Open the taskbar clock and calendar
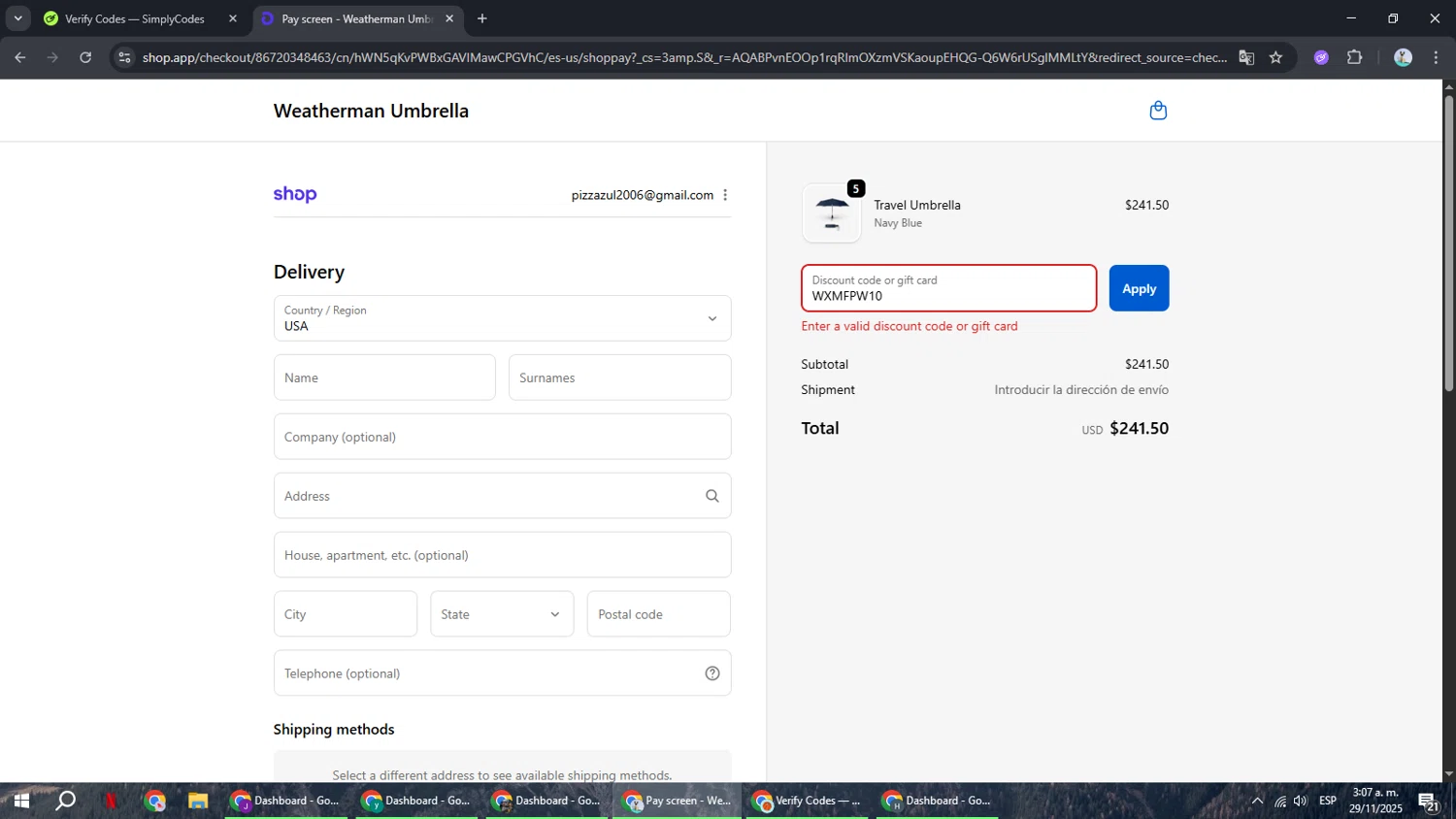The height and width of the screenshot is (819, 1456). click(x=1375, y=801)
